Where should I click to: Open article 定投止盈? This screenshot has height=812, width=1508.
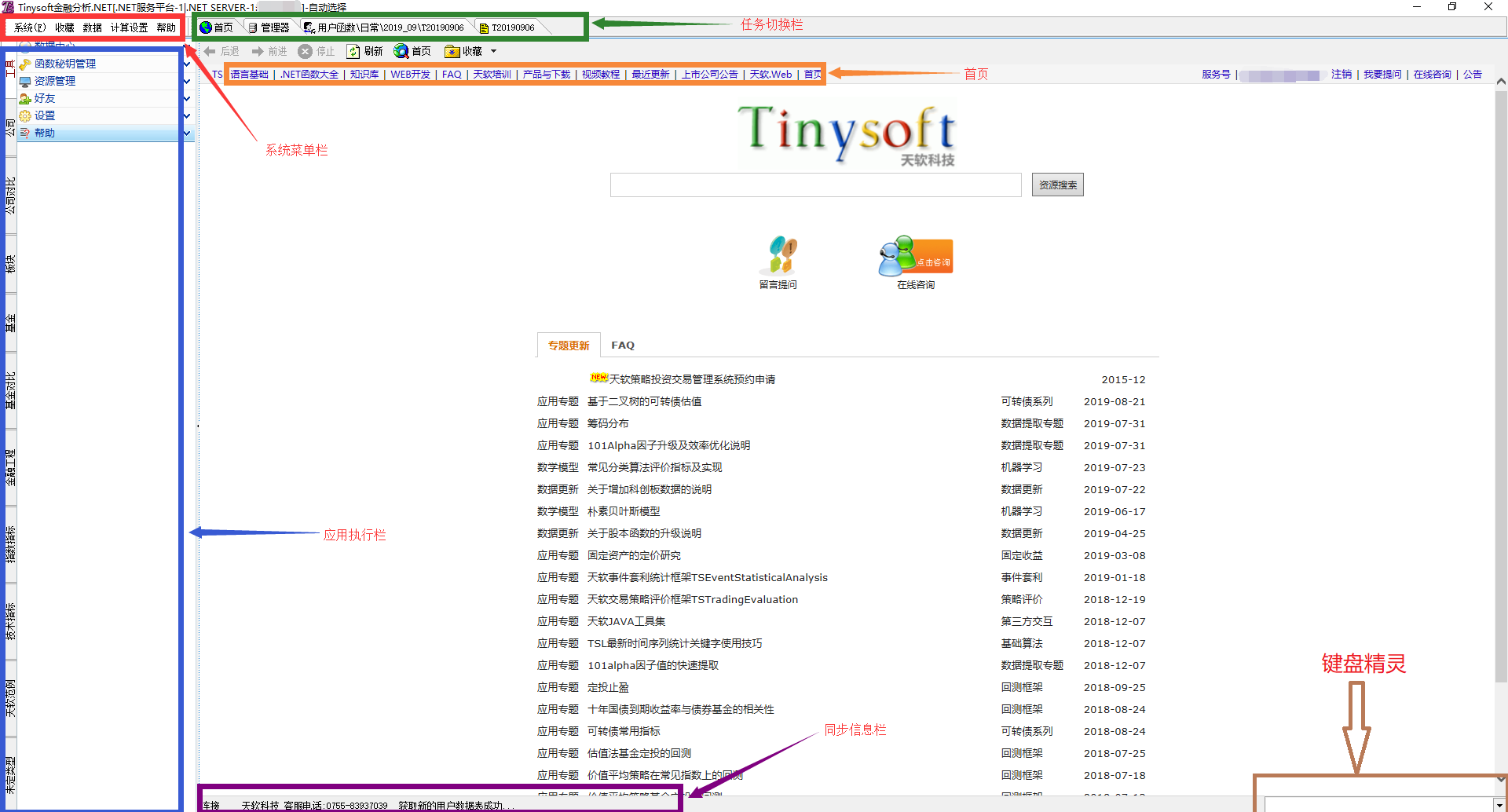tap(608, 687)
